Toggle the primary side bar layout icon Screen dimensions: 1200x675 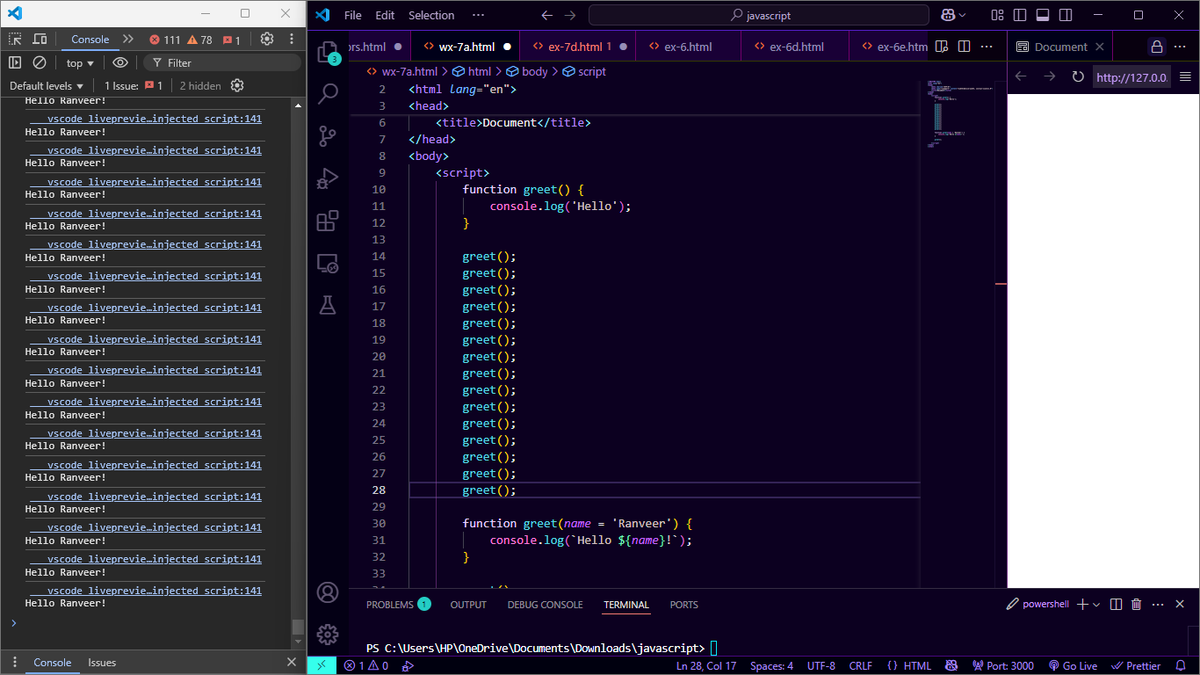pyautogui.click(x=1019, y=15)
